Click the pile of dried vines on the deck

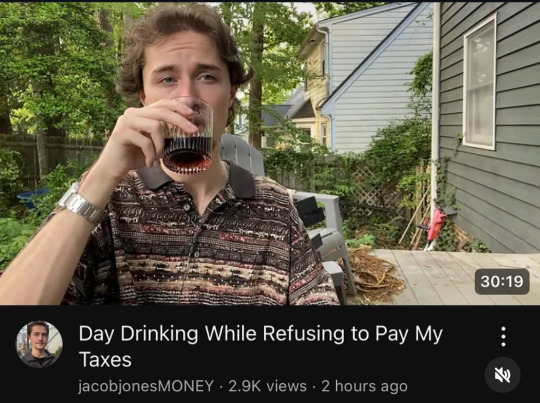[x=375, y=274]
